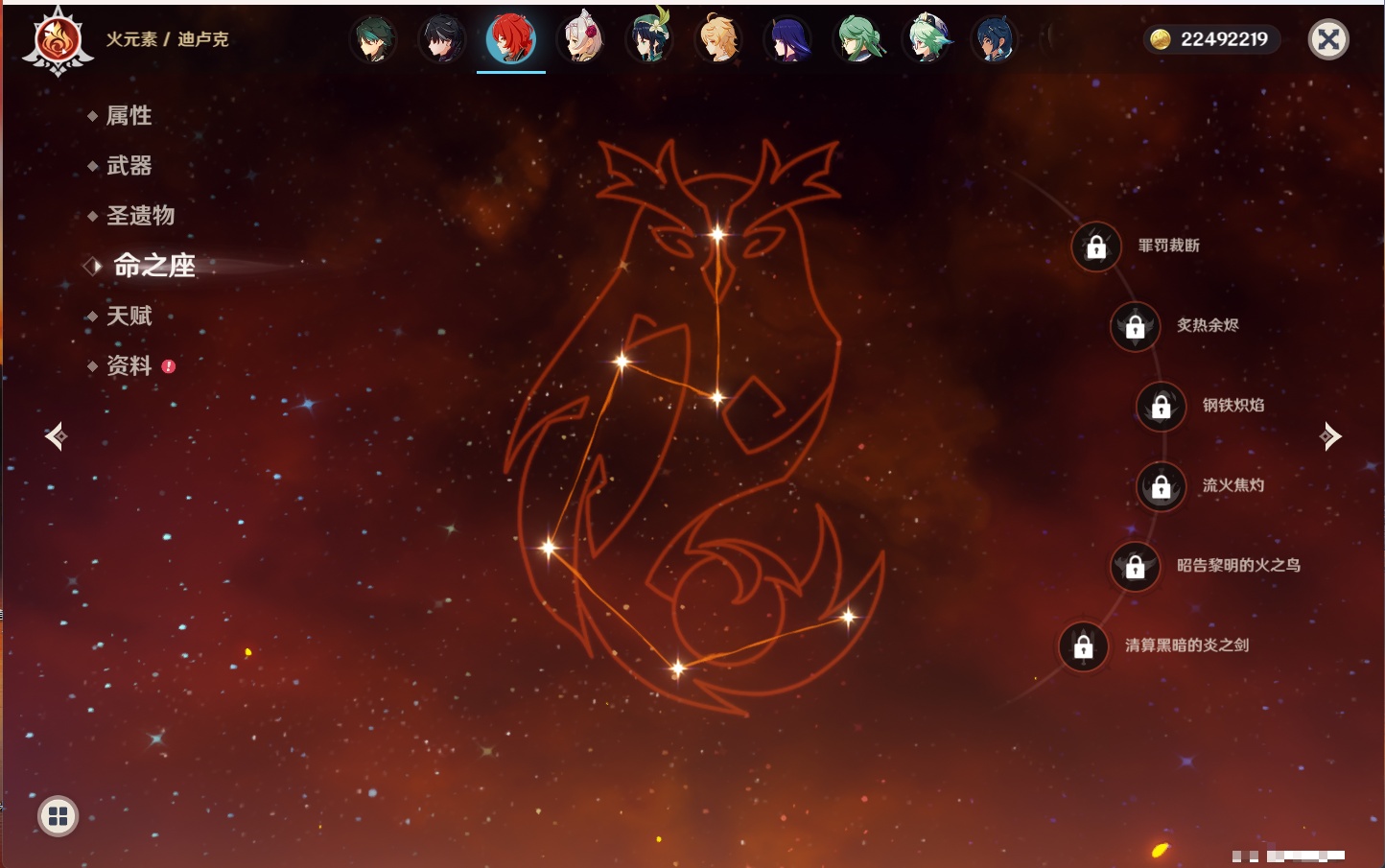Click the 钢铁炽焰 constellation label
The width and height of the screenshot is (1385, 868).
(1233, 405)
